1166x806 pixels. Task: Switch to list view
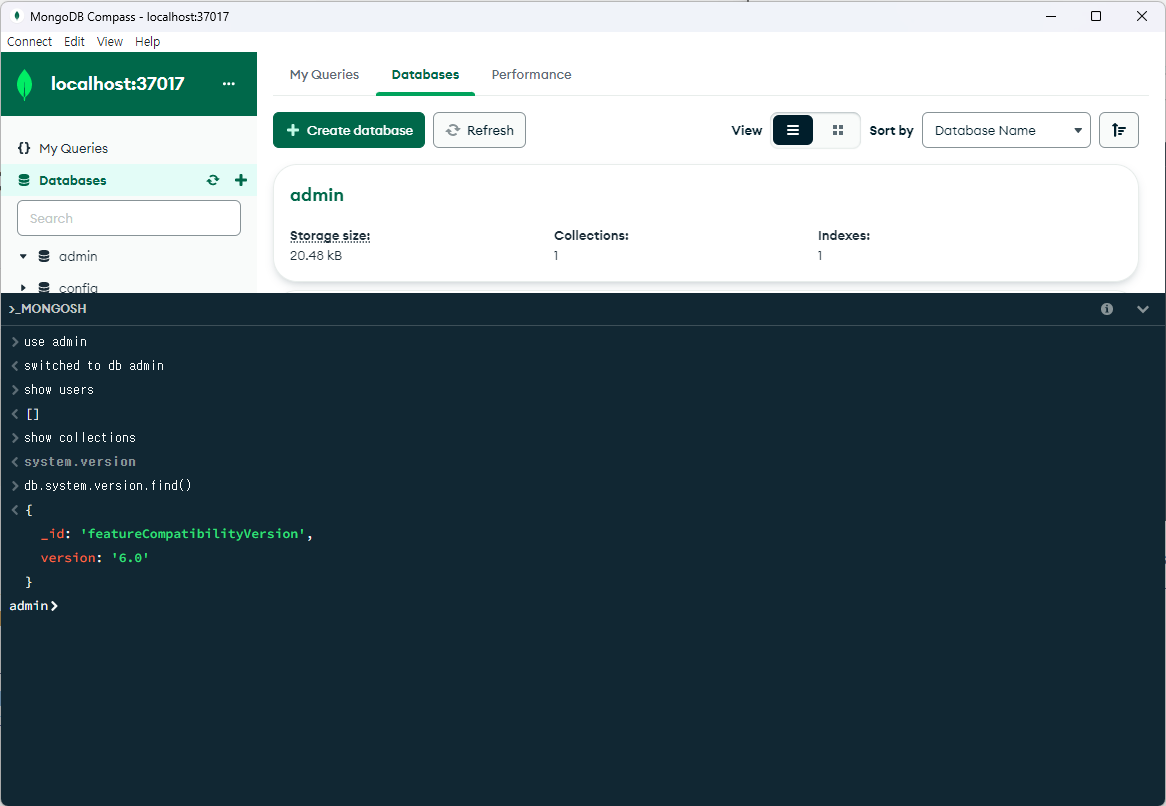(793, 130)
